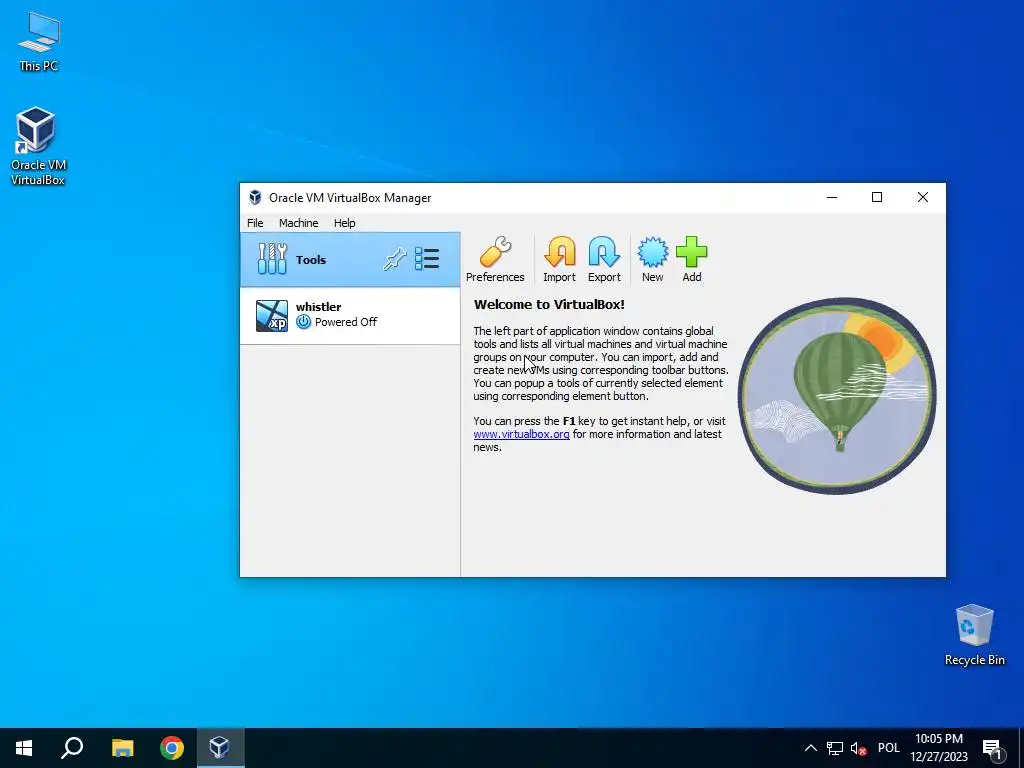Select the Recycle Bin desktop icon
This screenshot has height=768, width=1024.
974,635
